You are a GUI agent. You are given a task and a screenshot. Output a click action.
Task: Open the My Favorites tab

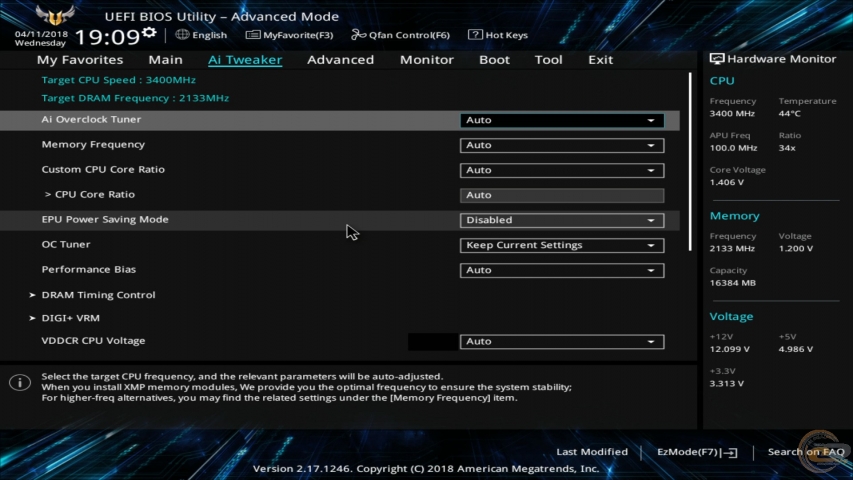pos(80,60)
